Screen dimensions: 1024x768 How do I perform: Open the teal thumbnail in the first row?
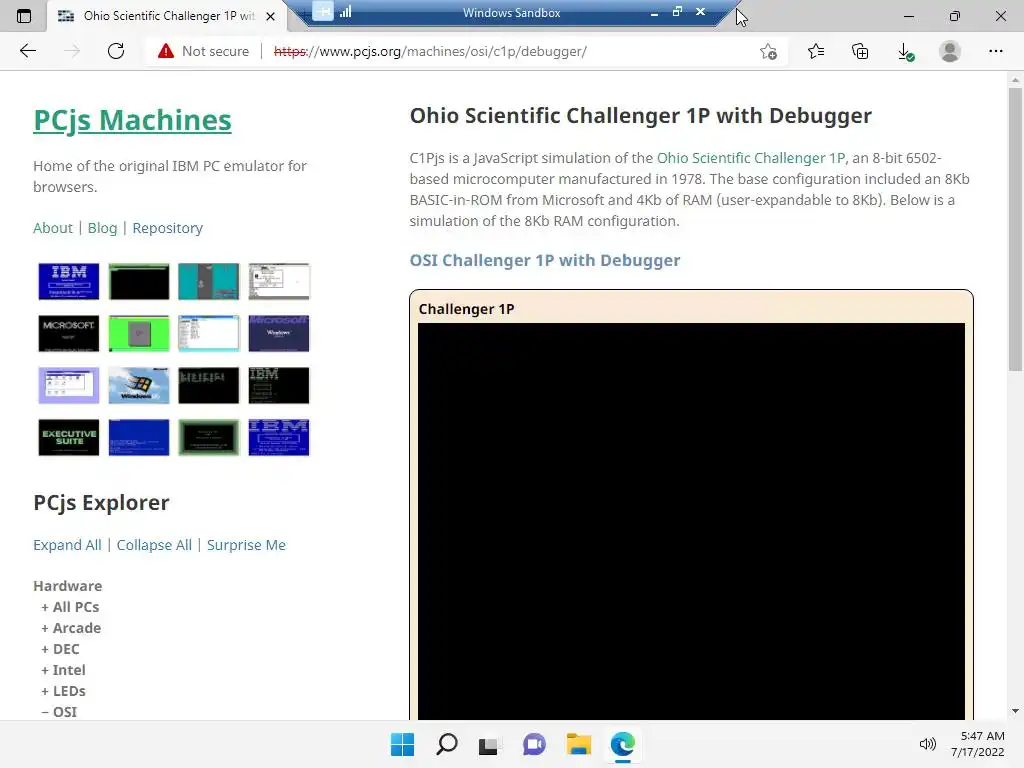click(208, 281)
